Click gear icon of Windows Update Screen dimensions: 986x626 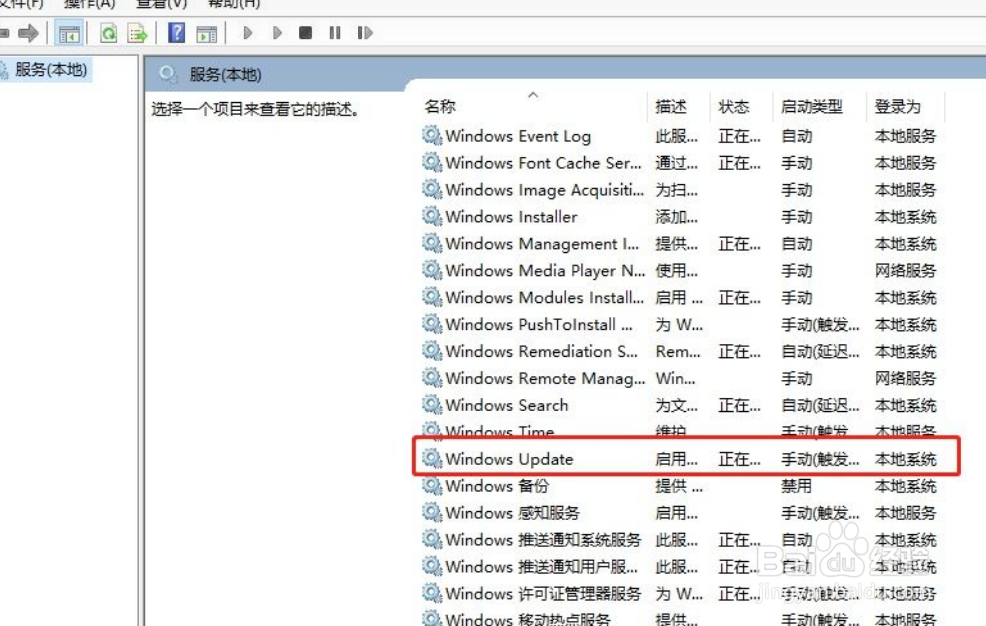pyautogui.click(x=432, y=458)
